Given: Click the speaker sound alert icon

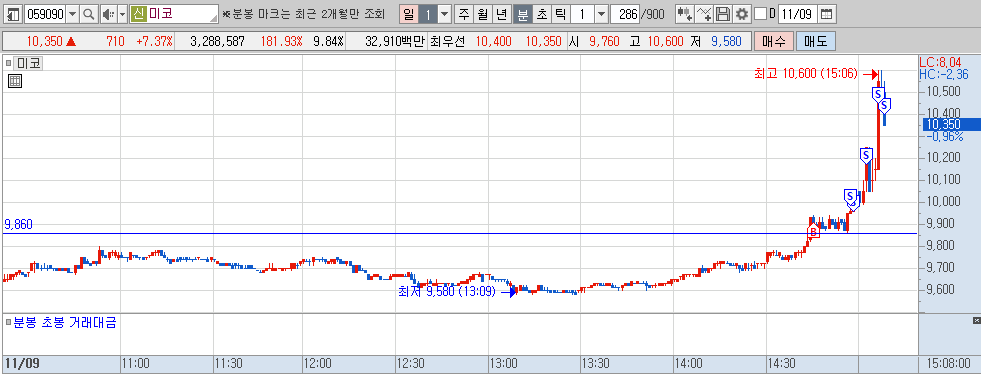Looking at the screenshot, I should coord(108,14).
